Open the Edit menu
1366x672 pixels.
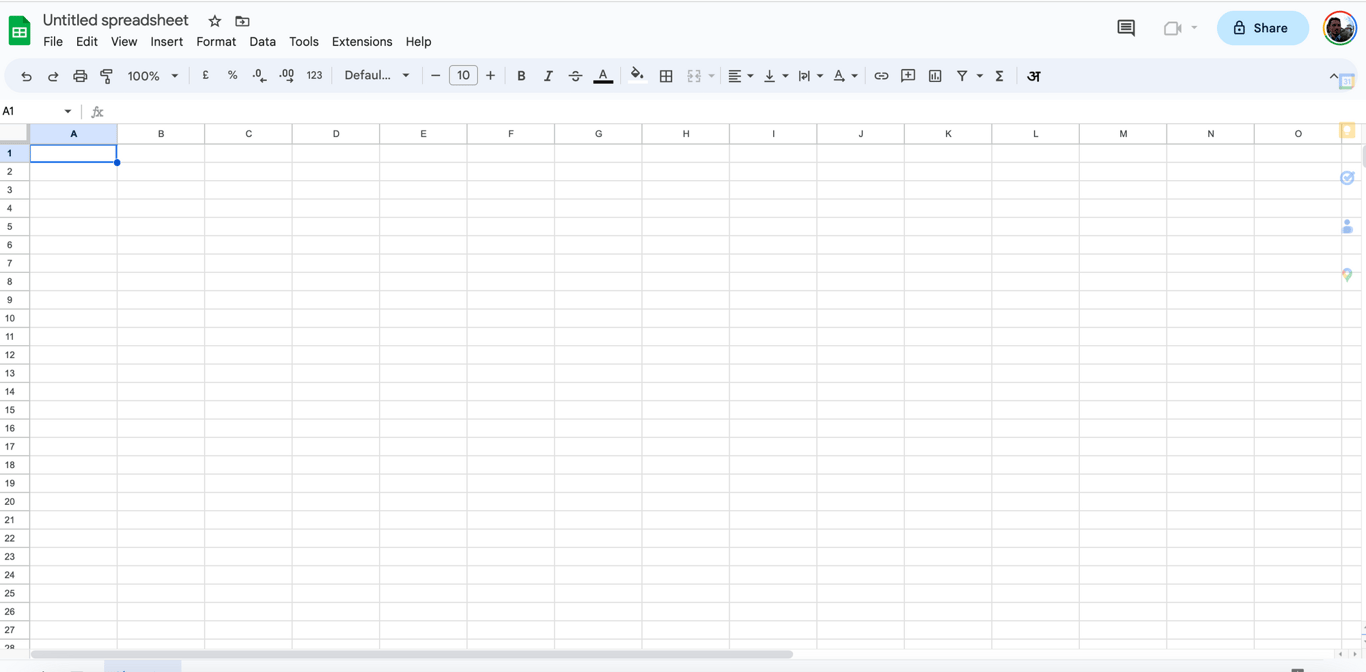[87, 42]
